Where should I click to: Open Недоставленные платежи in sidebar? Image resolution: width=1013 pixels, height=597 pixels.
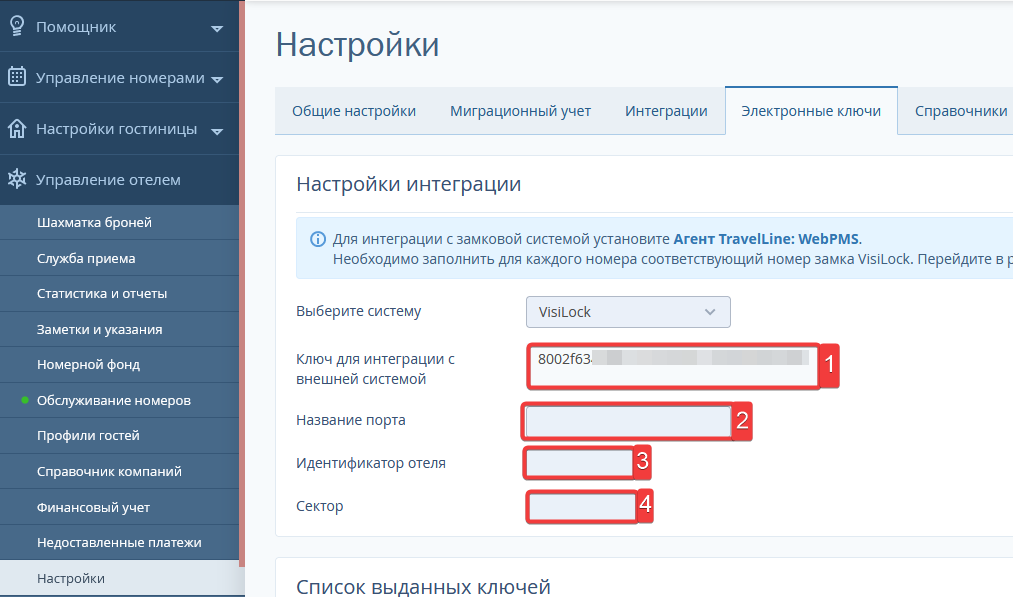120,543
